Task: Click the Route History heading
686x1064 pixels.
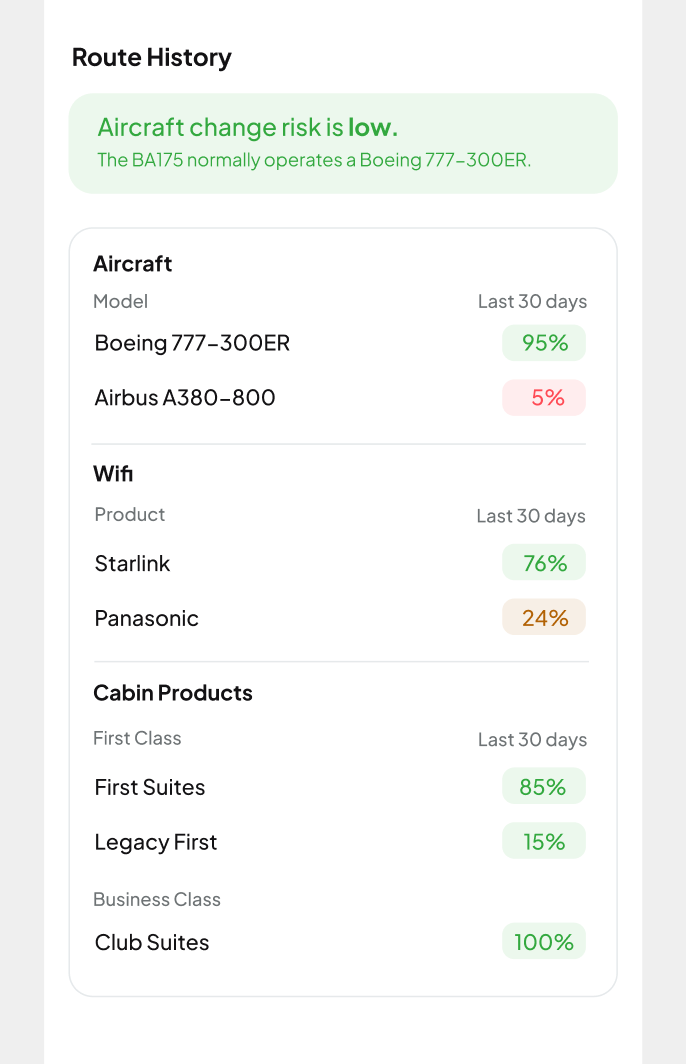Action: click(x=151, y=58)
